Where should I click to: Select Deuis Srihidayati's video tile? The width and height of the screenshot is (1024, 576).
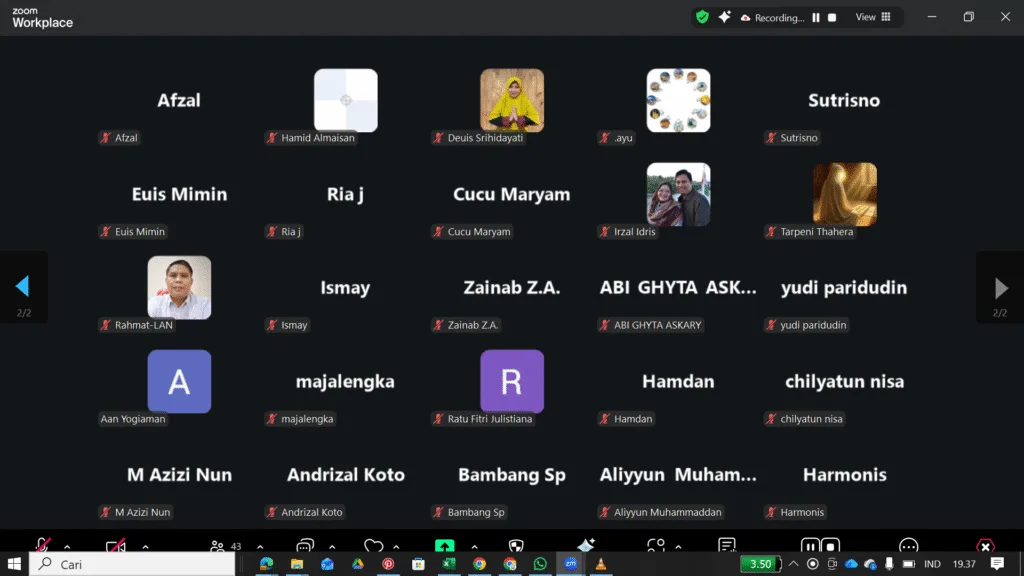(x=512, y=100)
